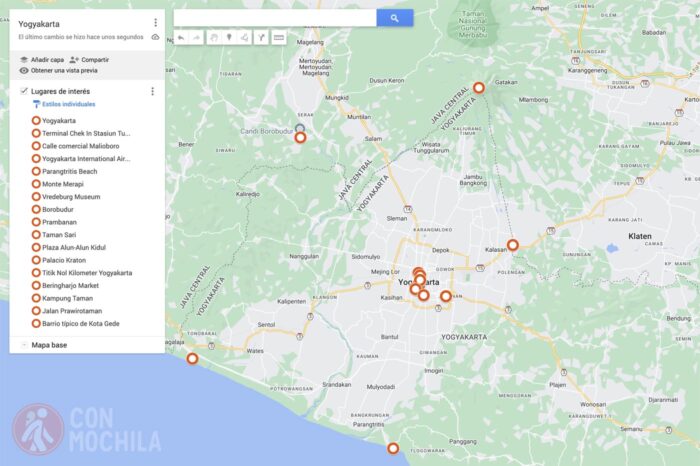
Task: Click the blue search button
Action: click(x=395, y=18)
